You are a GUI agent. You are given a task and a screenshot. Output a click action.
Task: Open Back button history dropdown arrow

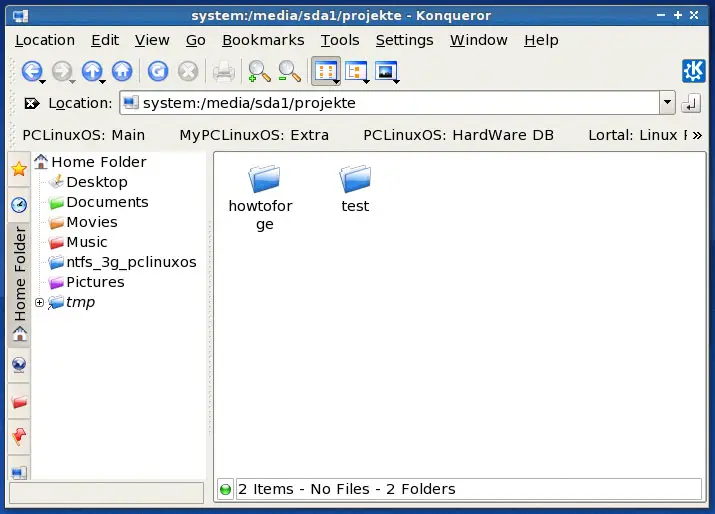point(42,82)
